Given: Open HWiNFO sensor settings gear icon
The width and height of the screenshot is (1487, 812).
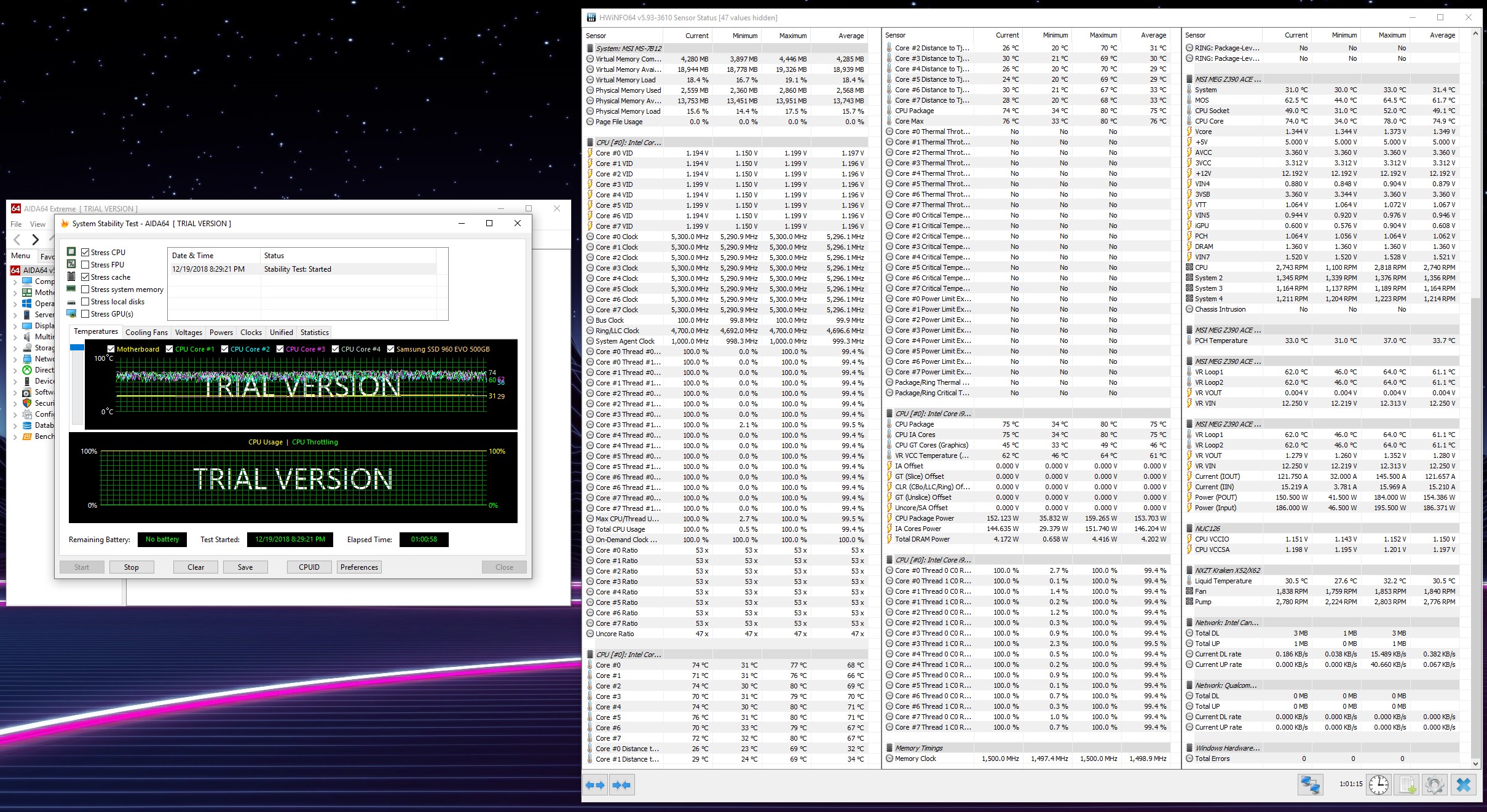Looking at the screenshot, I should coord(1435,784).
